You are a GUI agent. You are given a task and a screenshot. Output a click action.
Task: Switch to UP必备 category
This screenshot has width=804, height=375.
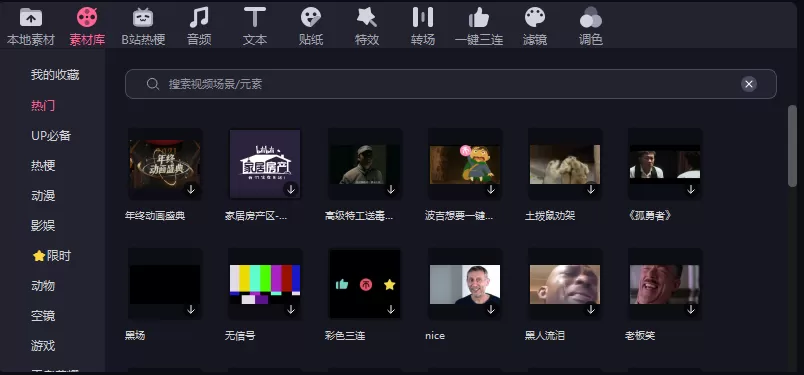pyautogui.click(x=51, y=136)
